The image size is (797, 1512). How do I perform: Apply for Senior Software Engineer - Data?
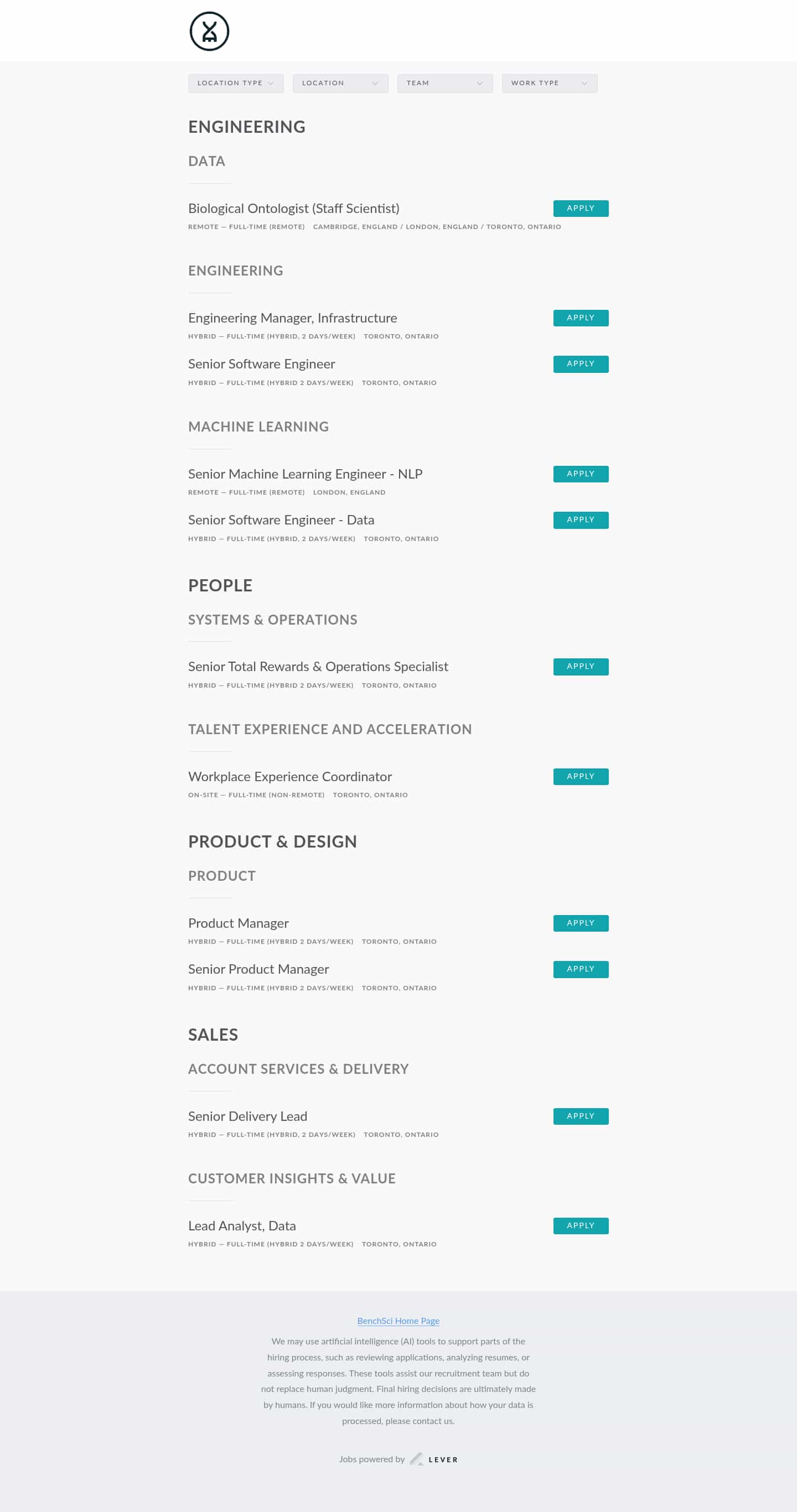click(x=579, y=519)
